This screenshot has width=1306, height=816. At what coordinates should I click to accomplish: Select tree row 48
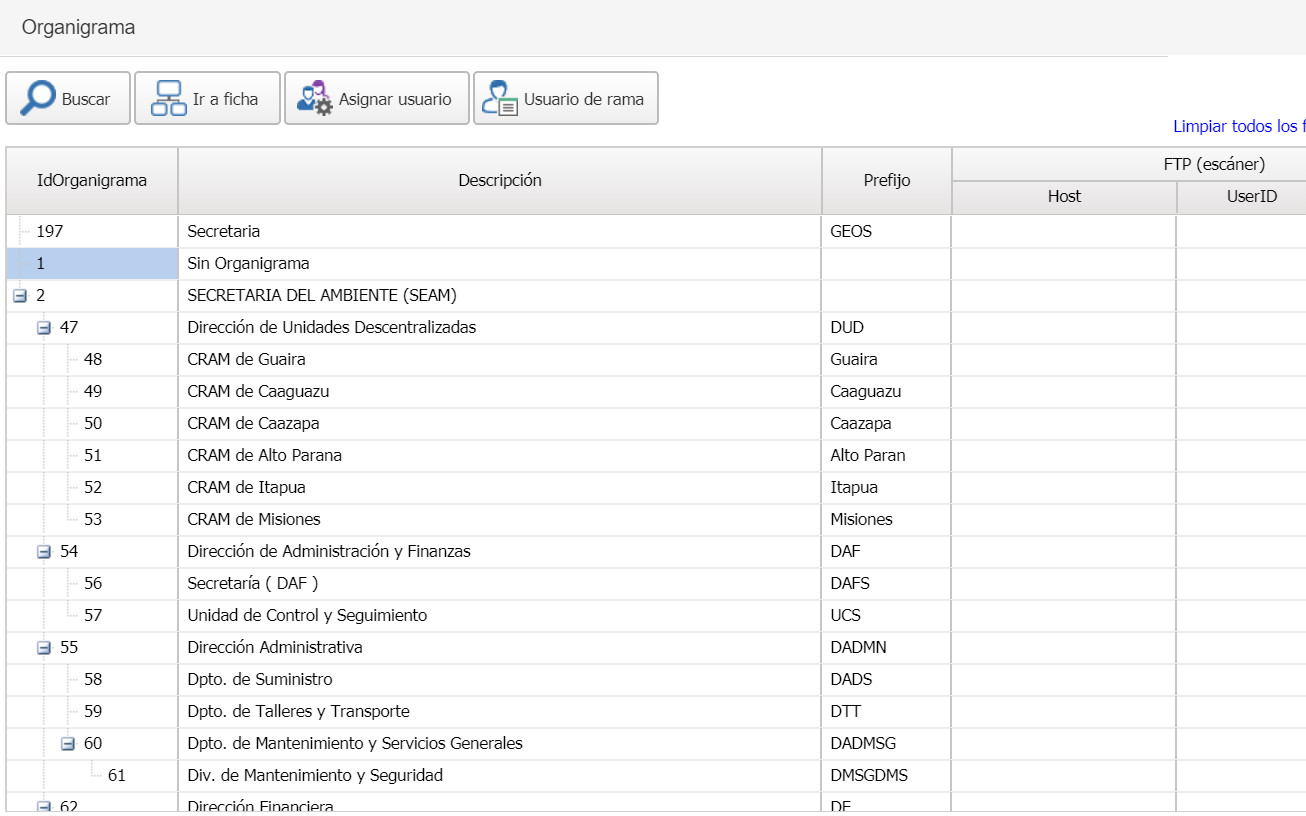(92, 360)
